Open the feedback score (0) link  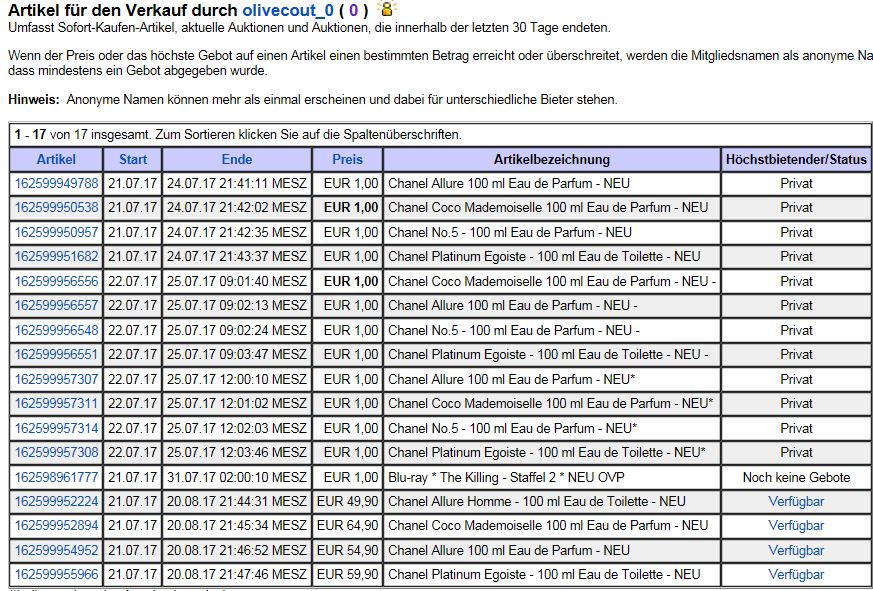tap(353, 9)
